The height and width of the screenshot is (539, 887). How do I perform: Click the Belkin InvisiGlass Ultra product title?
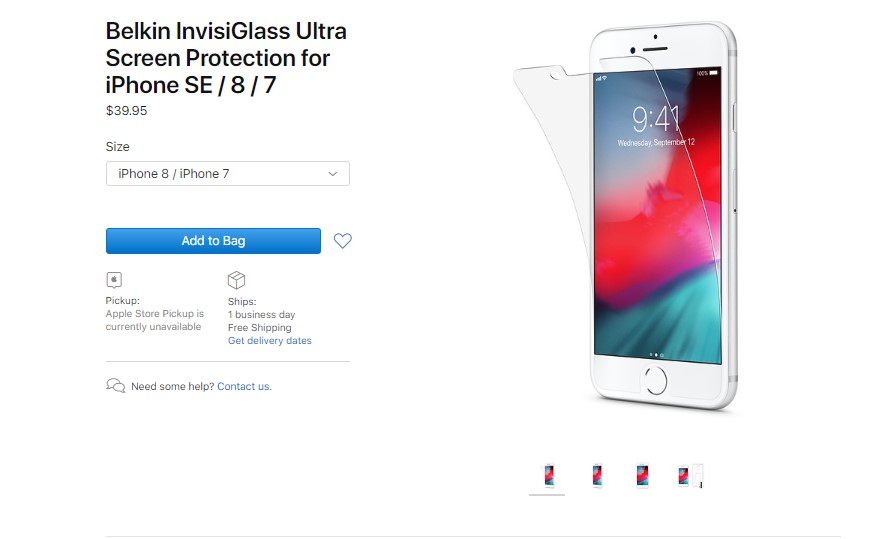coord(226,58)
